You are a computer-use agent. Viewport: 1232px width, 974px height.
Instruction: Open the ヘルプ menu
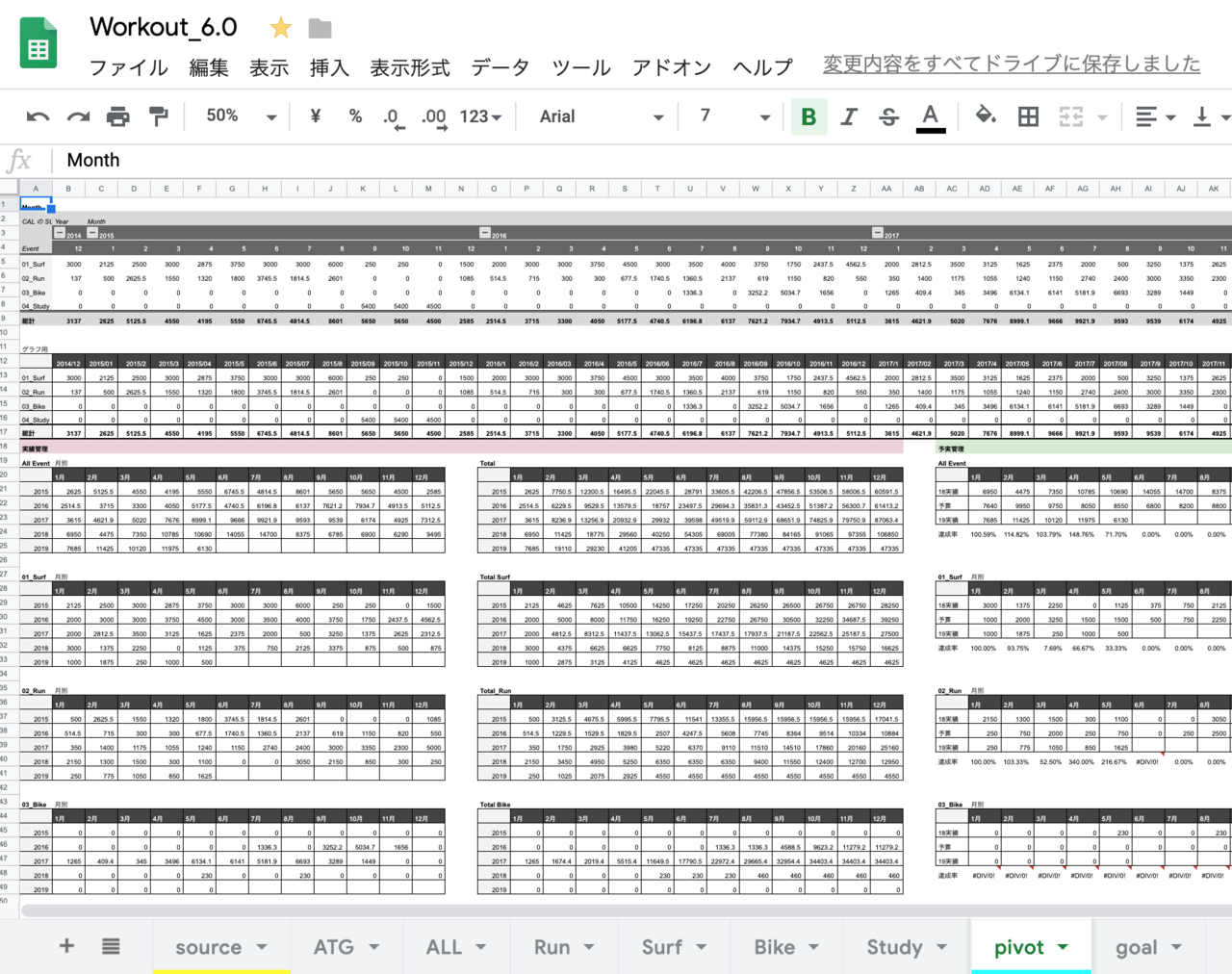763,67
